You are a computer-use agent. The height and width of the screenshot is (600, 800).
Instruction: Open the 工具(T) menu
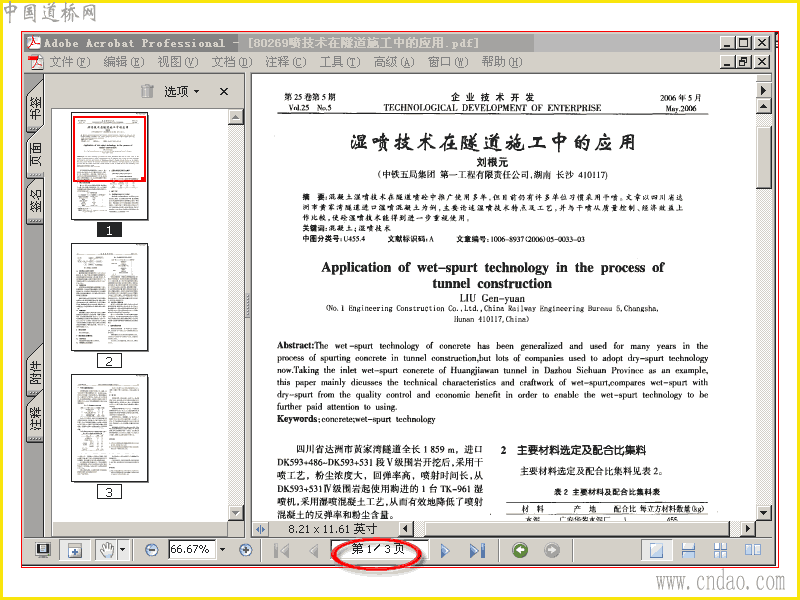(x=340, y=62)
